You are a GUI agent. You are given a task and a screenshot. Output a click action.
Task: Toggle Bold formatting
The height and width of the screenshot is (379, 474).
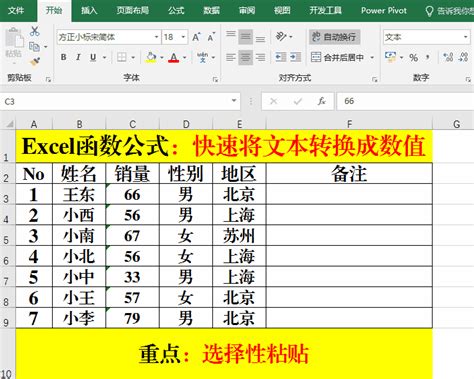(63, 57)
